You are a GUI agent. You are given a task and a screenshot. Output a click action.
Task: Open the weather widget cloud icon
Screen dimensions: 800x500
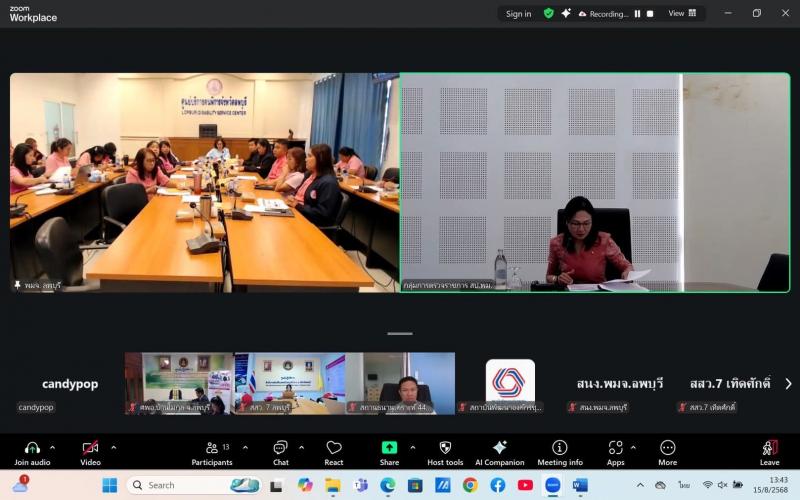(21, 484)
